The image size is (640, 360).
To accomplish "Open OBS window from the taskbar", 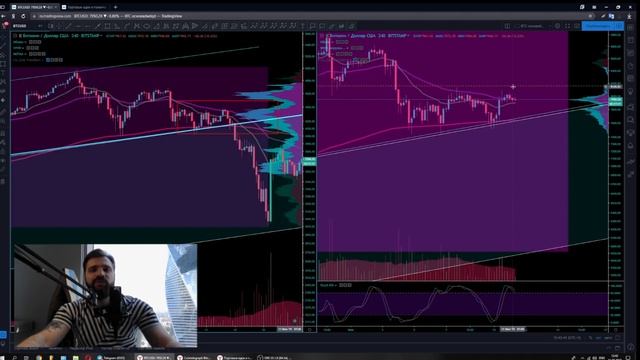I will click(274, 358).
